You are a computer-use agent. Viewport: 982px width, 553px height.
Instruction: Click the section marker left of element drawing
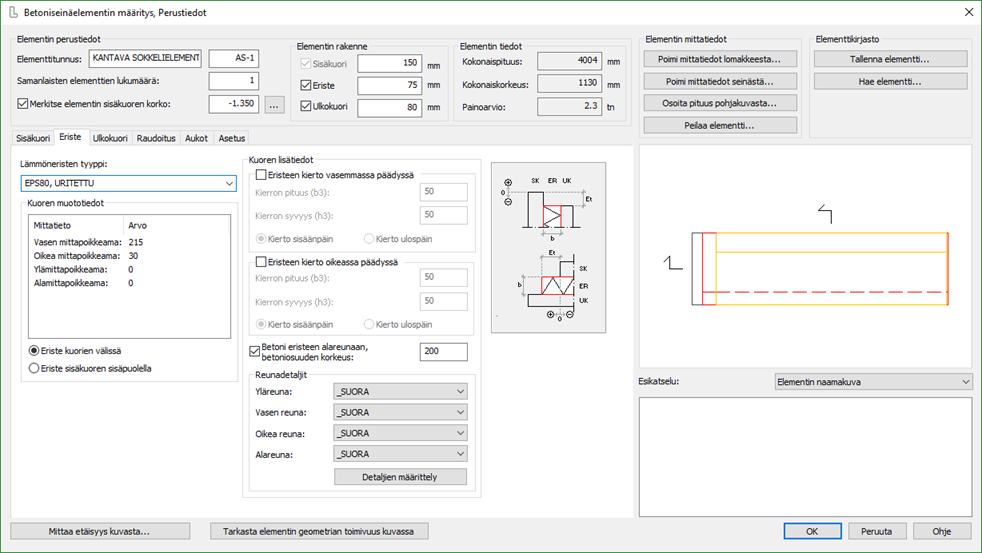[x=673, y=262]
